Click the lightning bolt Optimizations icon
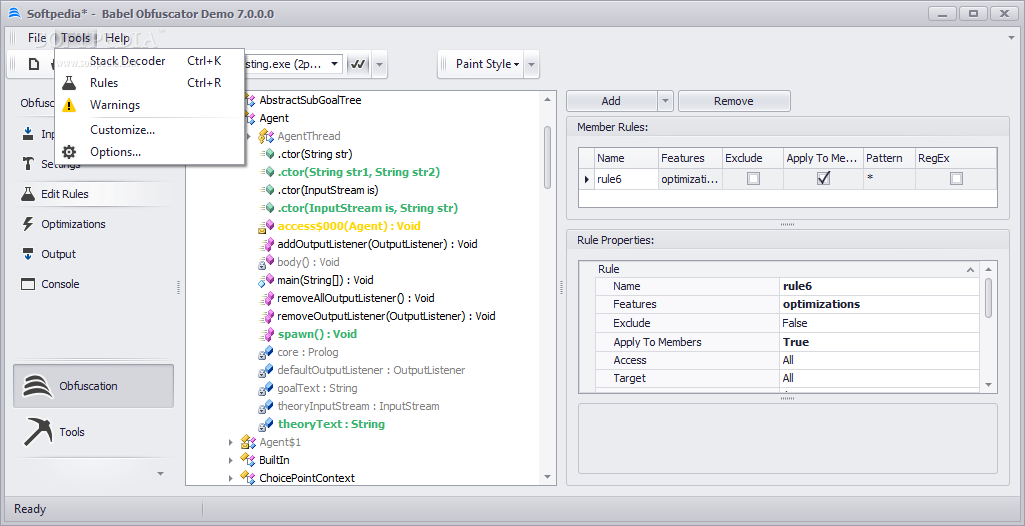The image size is (1025, 526). 27,224
